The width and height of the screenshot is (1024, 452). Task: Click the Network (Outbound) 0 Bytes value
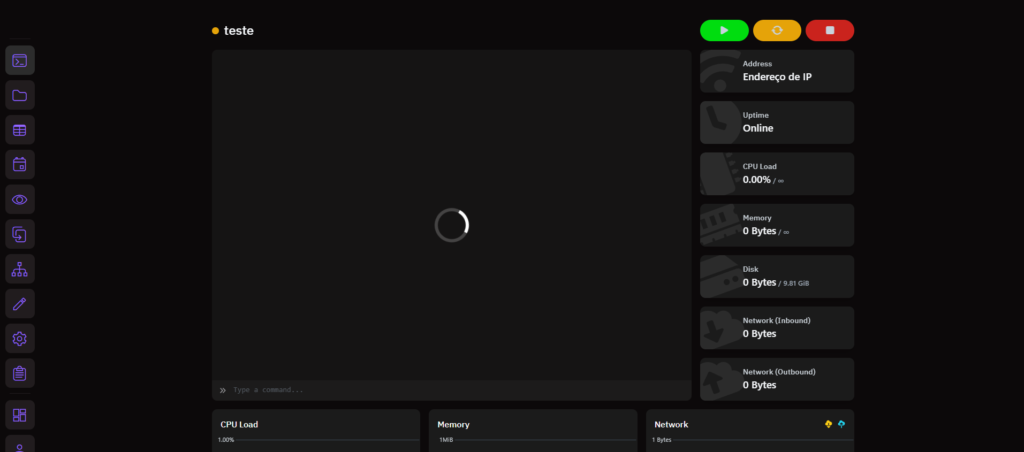coord(760,385)
